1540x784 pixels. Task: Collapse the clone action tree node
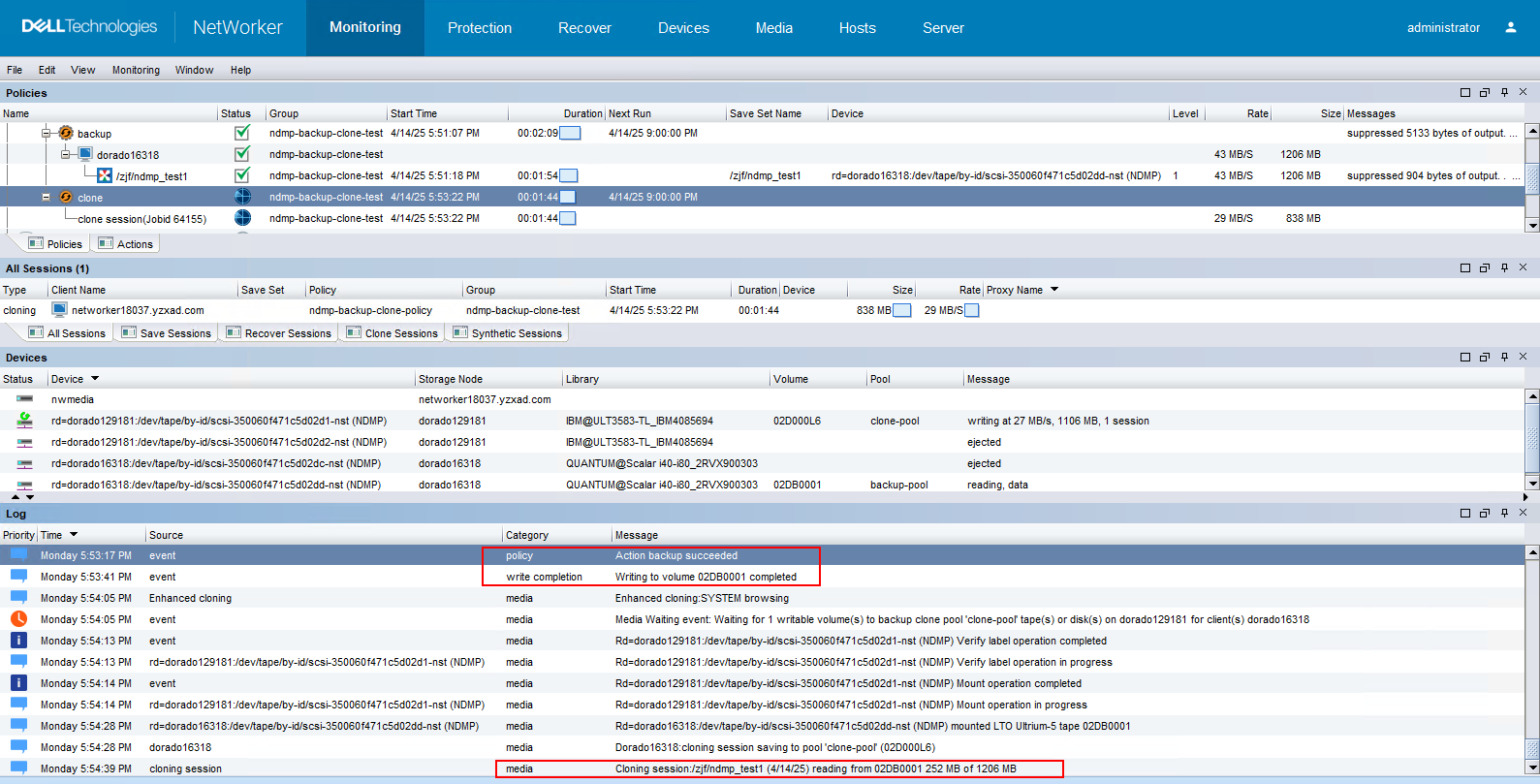point(46,197)
